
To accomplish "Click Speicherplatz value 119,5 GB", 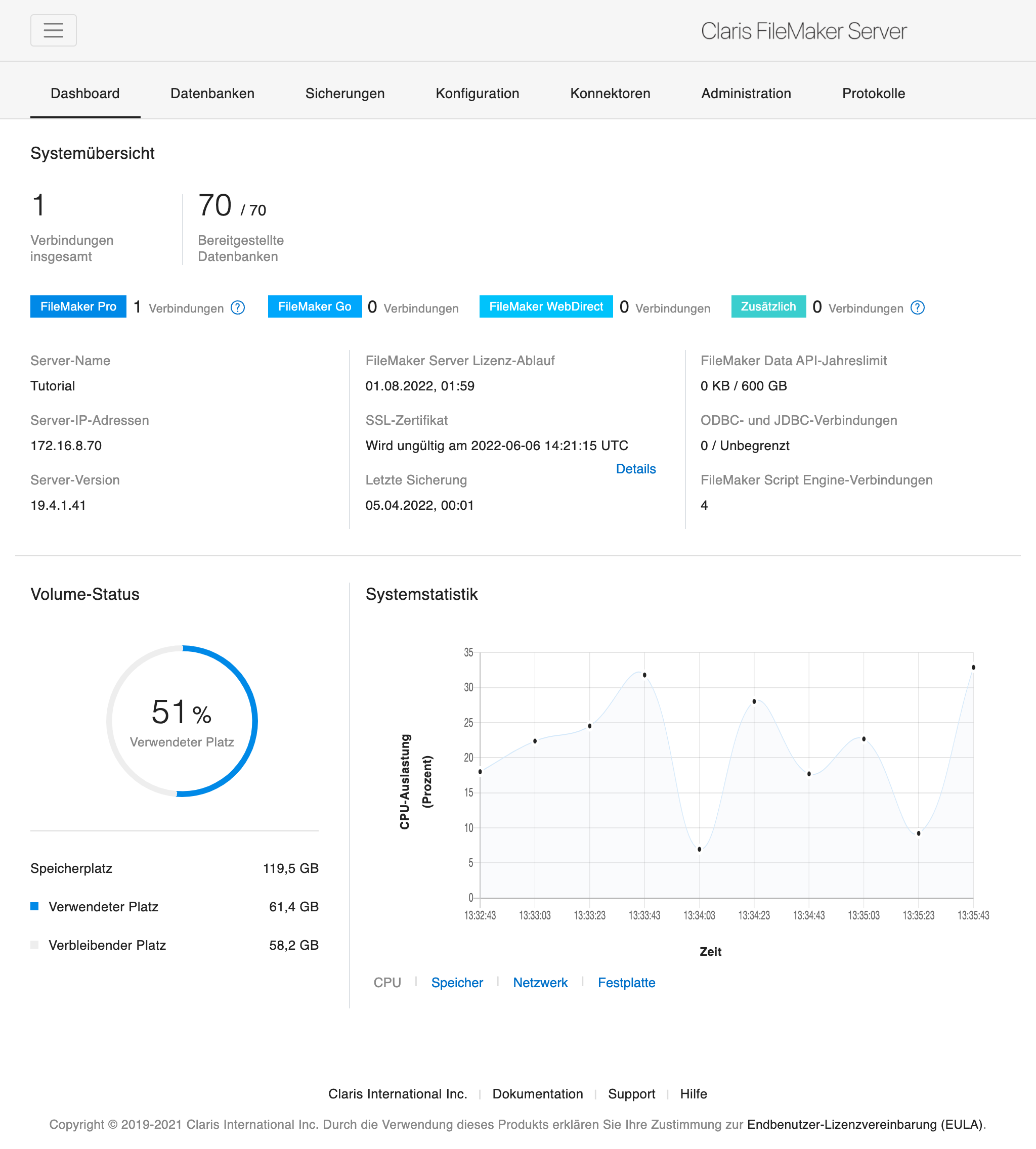I will coord(291,868).
